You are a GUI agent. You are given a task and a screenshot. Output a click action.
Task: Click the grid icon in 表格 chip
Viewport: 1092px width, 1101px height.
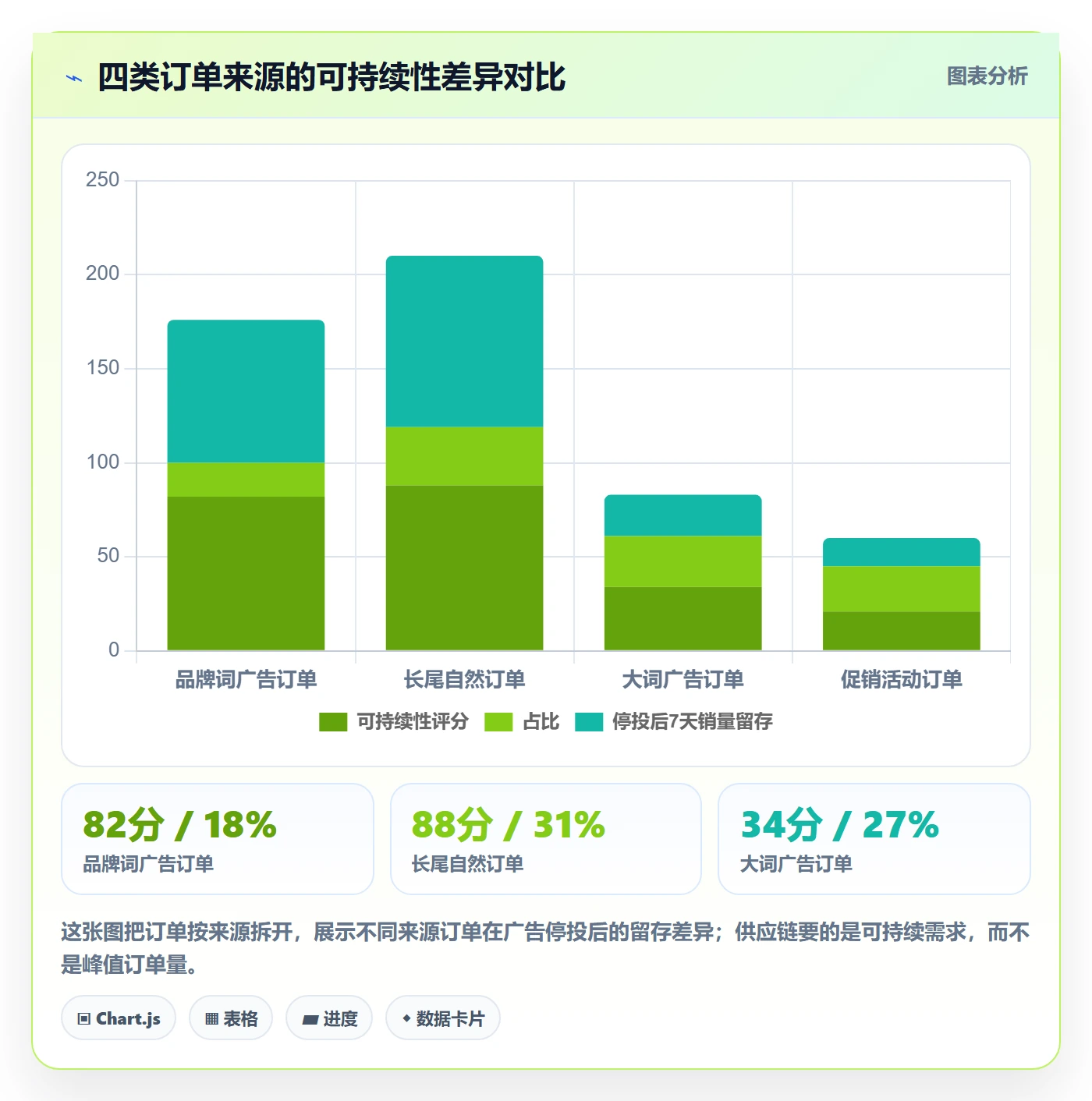[x=211, y=1019]
